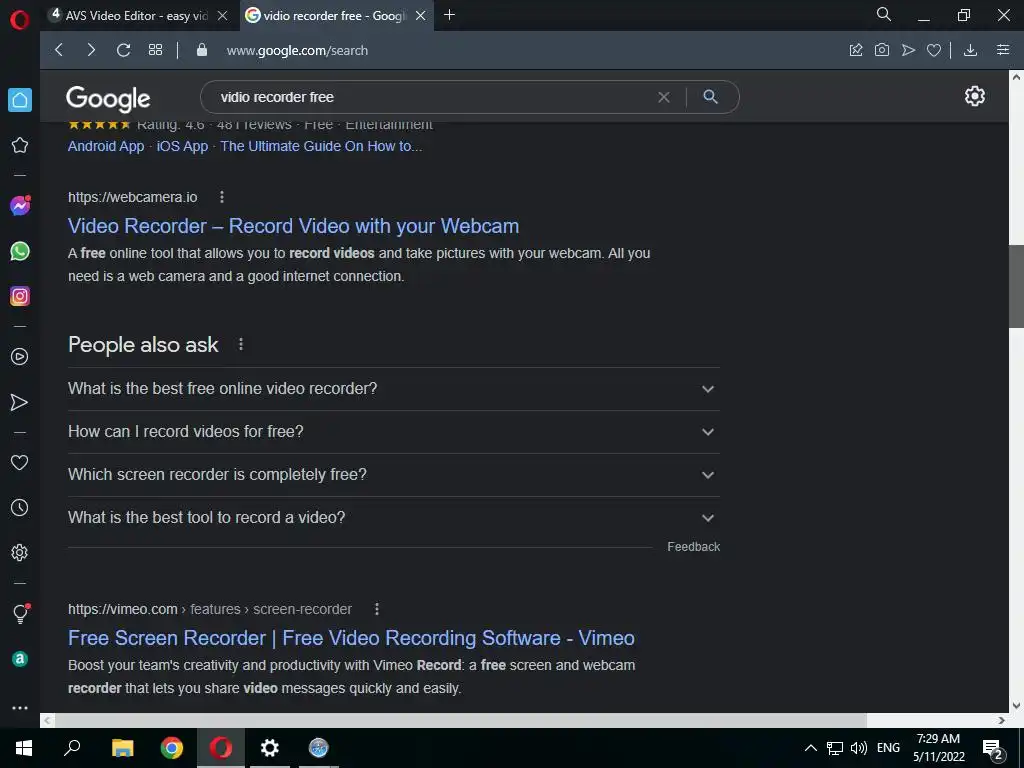1024x768 pixels.
Task: Open the Opera main menu logo
Action: (20, 20)
